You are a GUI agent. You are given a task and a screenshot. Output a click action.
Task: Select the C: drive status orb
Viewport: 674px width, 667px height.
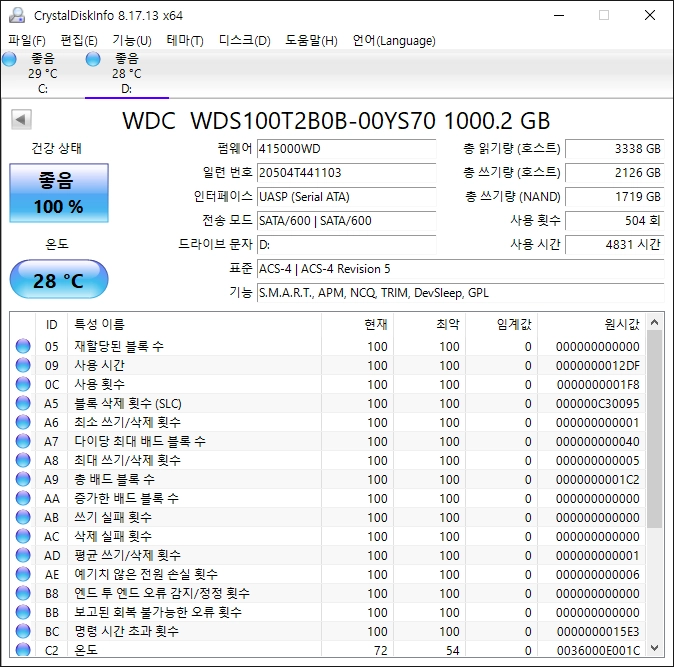9,59
